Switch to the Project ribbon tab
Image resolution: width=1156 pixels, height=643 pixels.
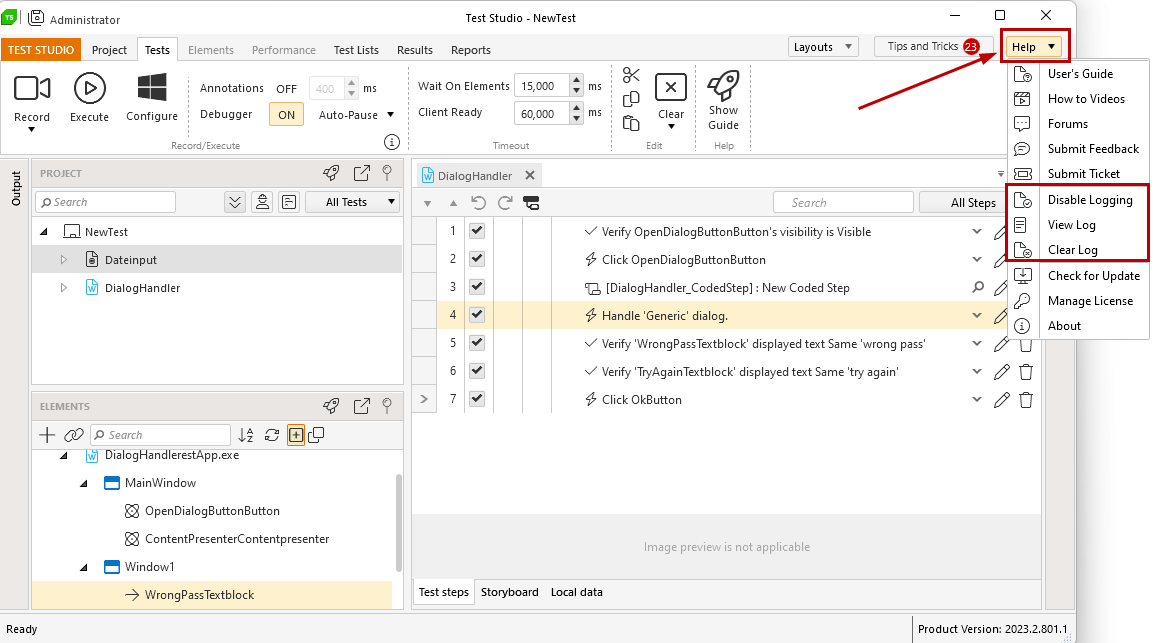[x=109, y=50]
